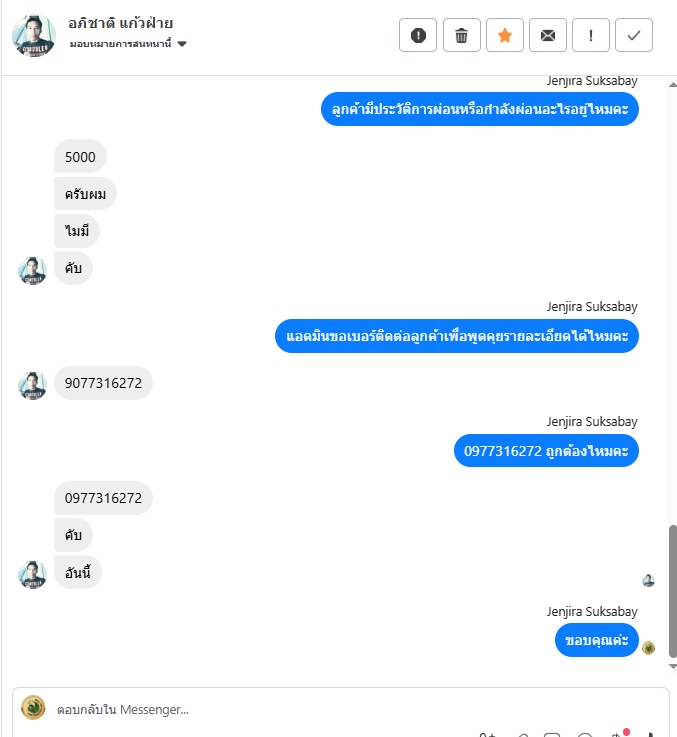Click scrollbar up arrow in chat
The width and height of the screenshot is (677, 737).
coord(673,85)
